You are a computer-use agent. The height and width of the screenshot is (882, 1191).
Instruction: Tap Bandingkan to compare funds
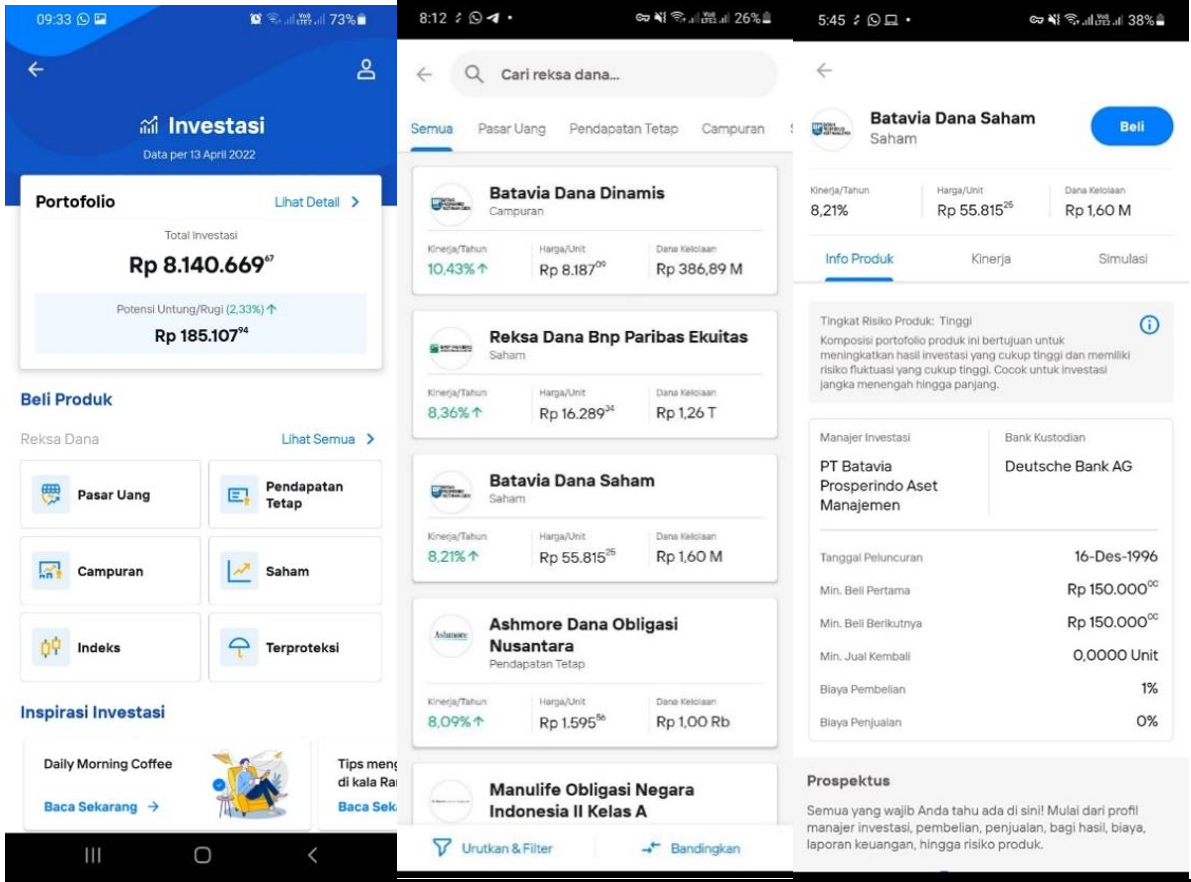tap(691, 848)
